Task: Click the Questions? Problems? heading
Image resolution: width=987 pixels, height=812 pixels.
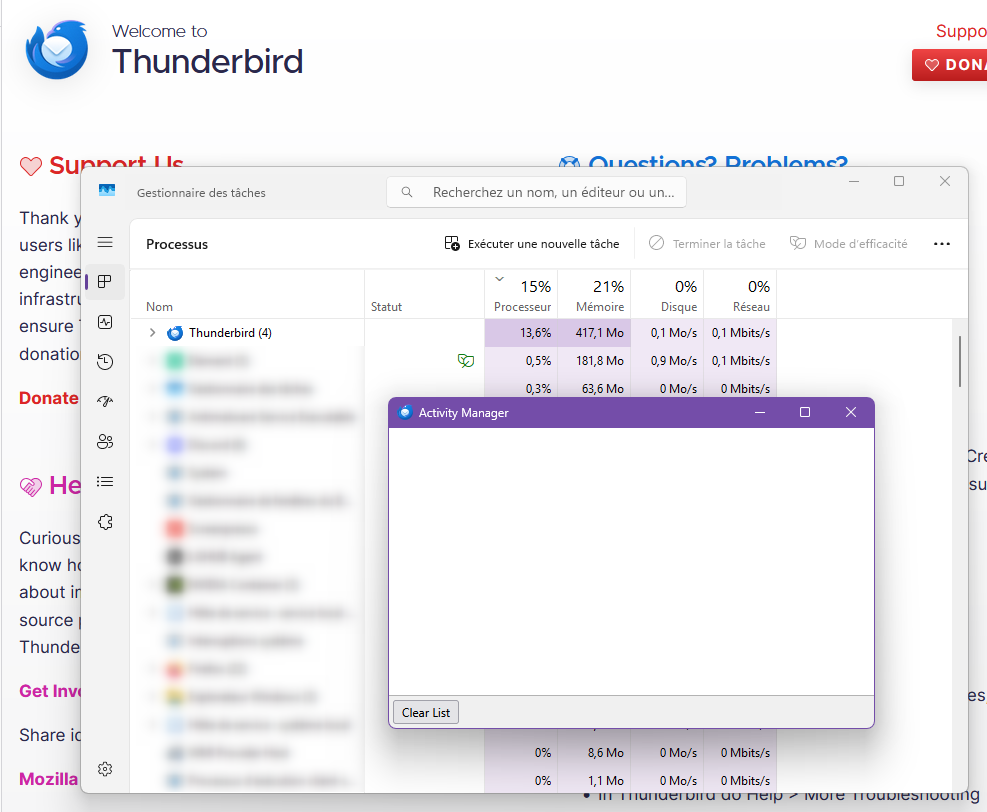Action: 703,162
